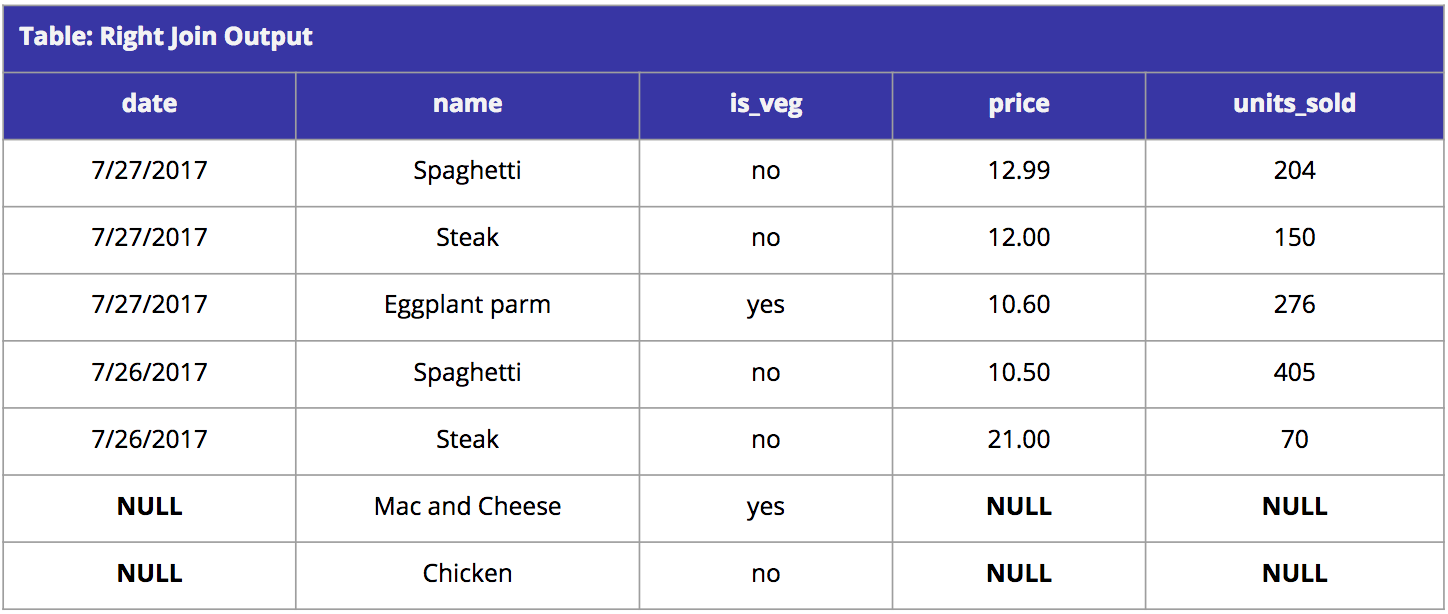Select the name column header
Viewport: 1448px width, 614px height.
467,103
